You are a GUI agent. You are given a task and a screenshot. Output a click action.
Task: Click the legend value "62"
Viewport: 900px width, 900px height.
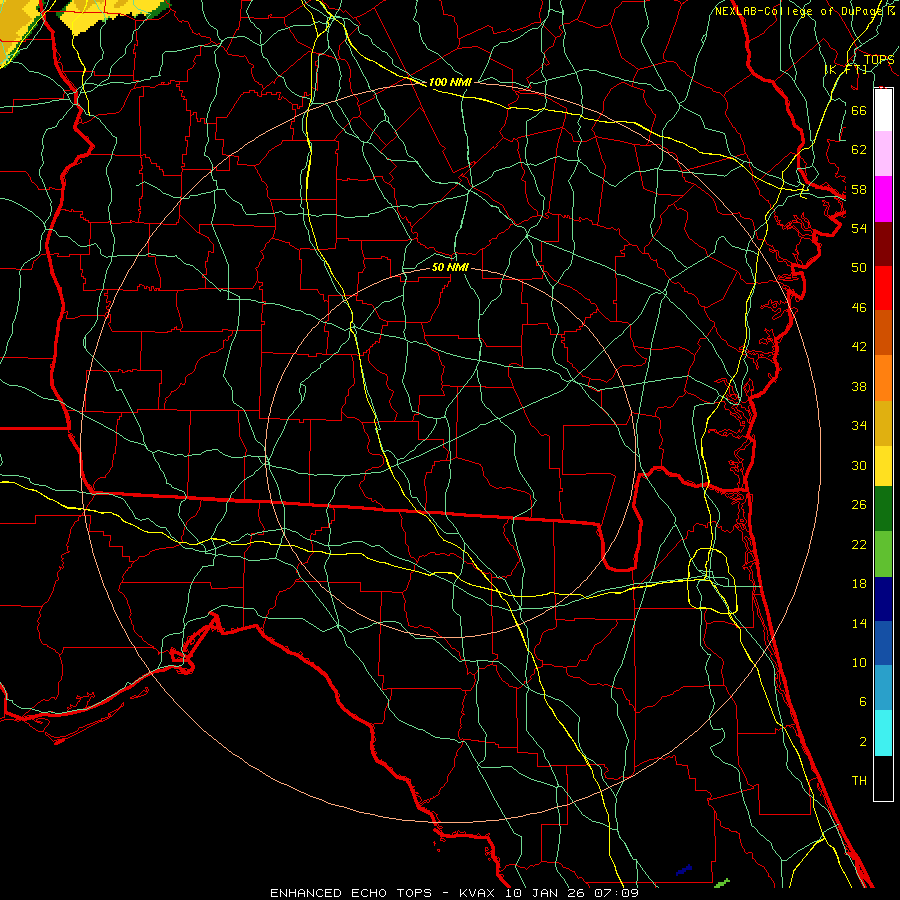859,150
